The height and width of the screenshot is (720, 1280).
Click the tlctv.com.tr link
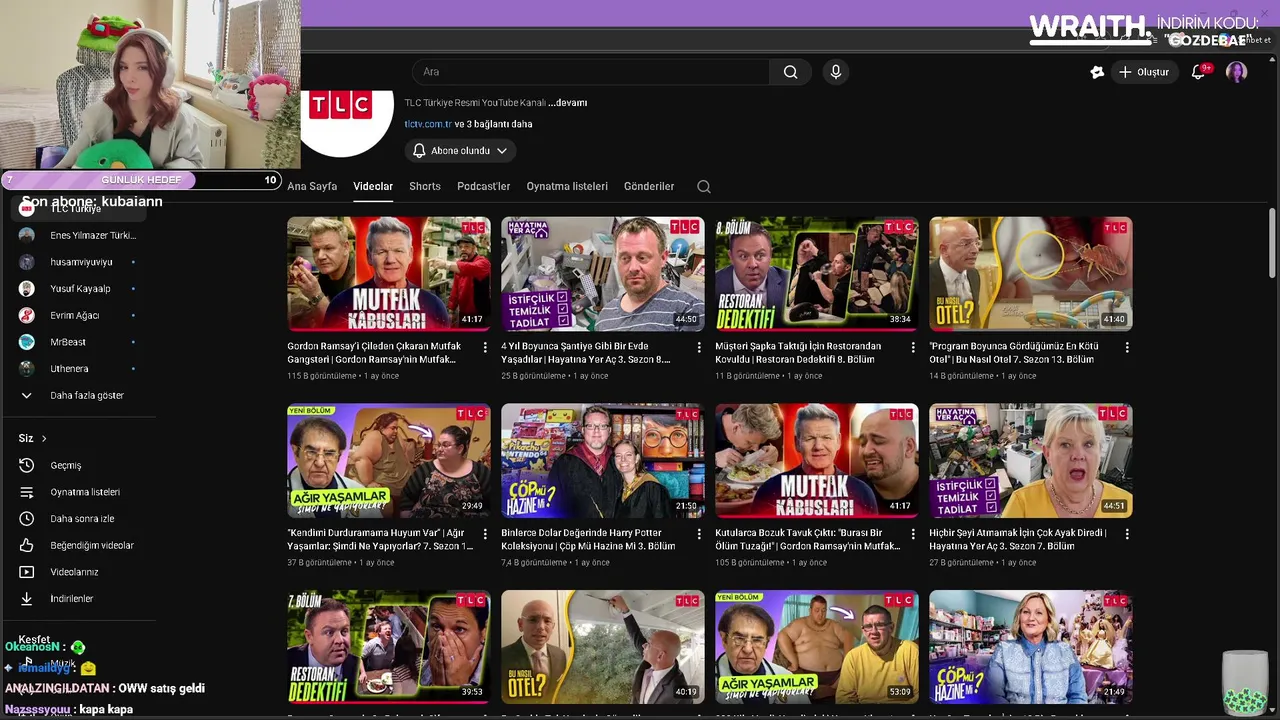(x=428, y=124)
